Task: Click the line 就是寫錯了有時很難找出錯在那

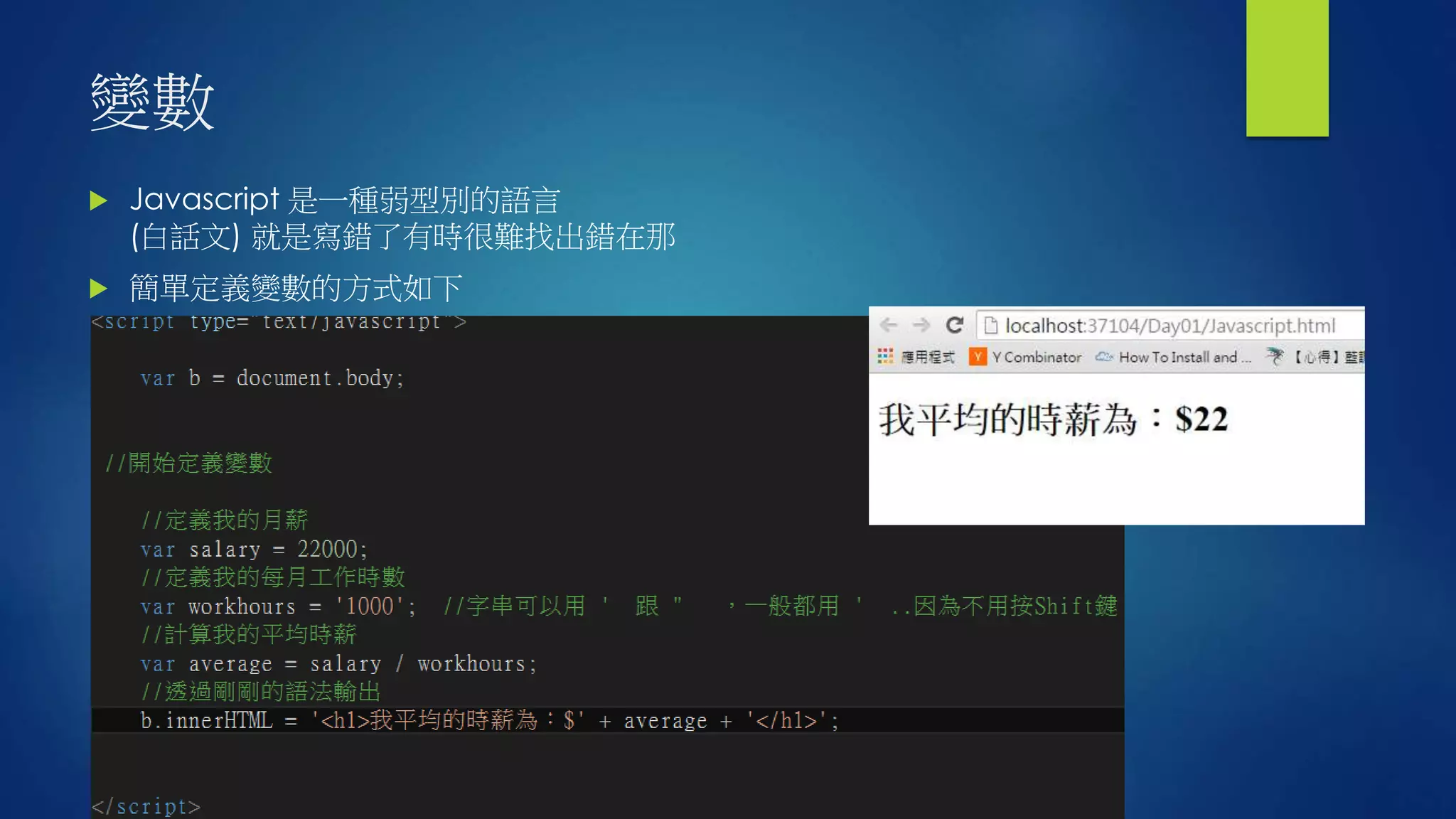Action: (x=464, y=237)
